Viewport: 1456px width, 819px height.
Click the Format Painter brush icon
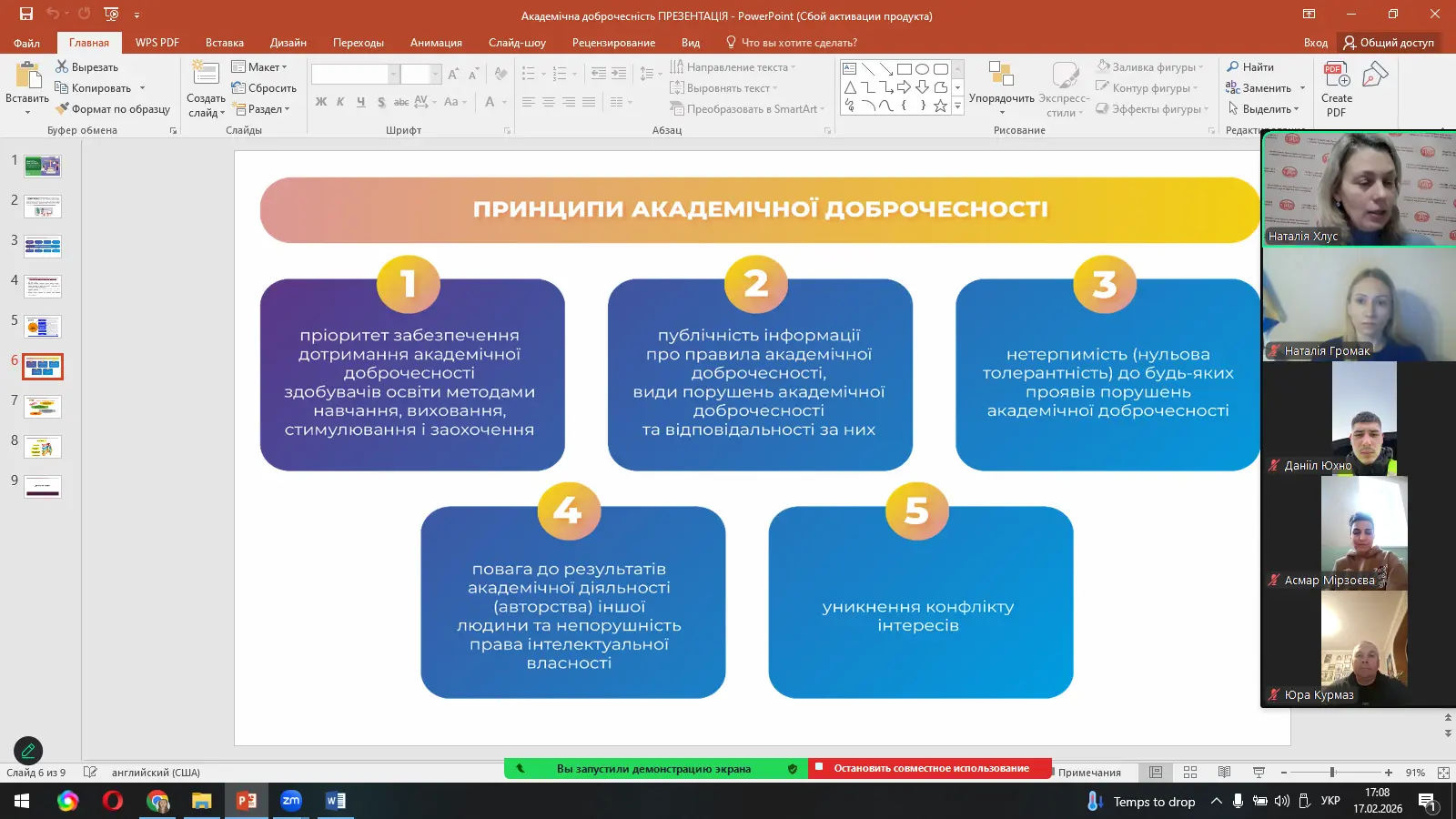pyautogui.click(x=62, y=109)
